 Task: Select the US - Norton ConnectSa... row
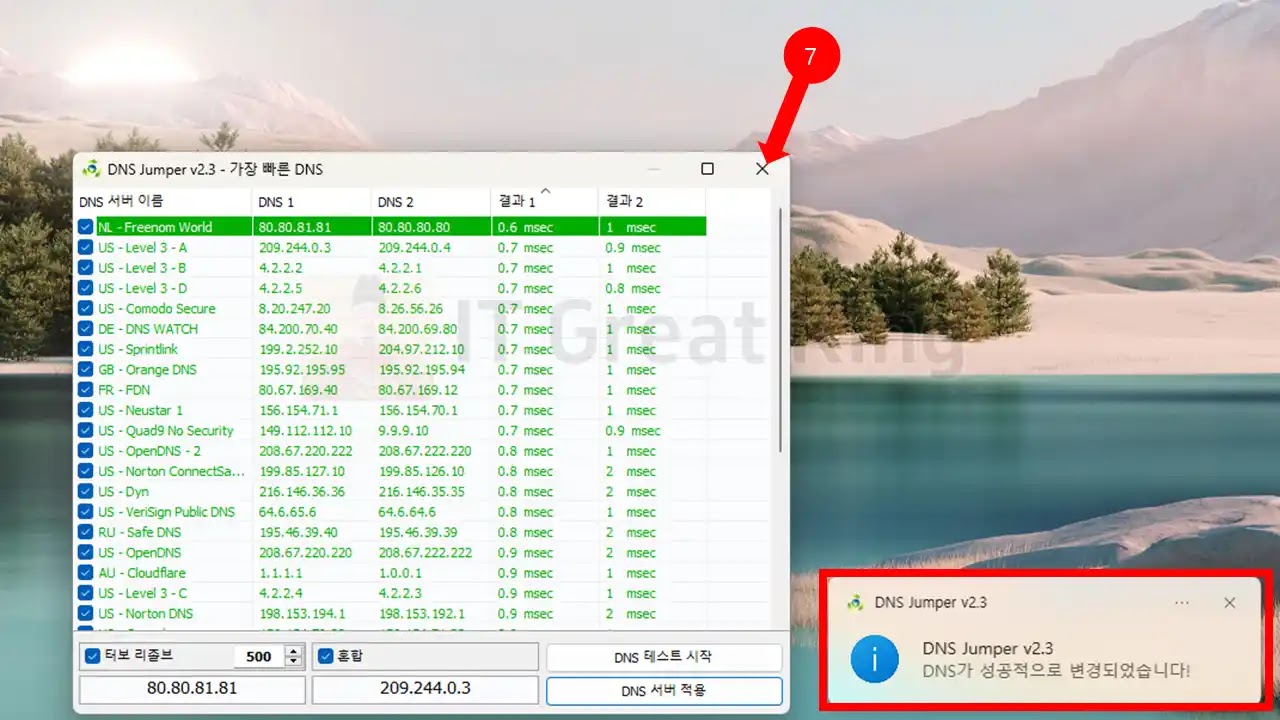tap(391, 471)
